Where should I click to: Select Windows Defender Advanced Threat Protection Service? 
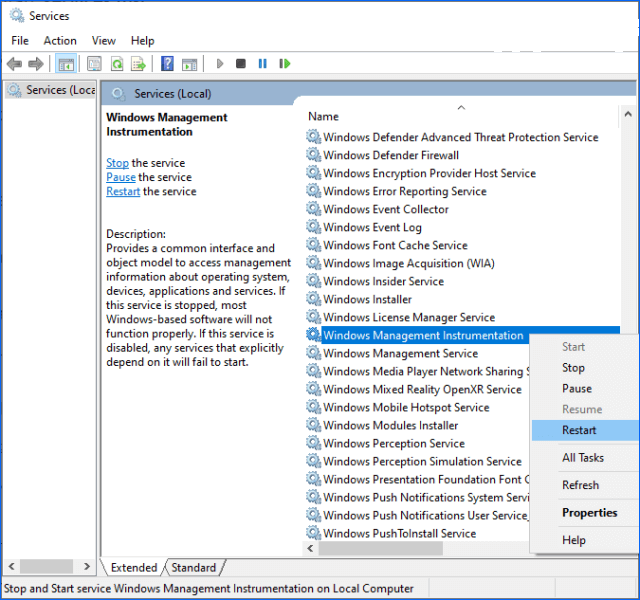[x=460, y=137]
